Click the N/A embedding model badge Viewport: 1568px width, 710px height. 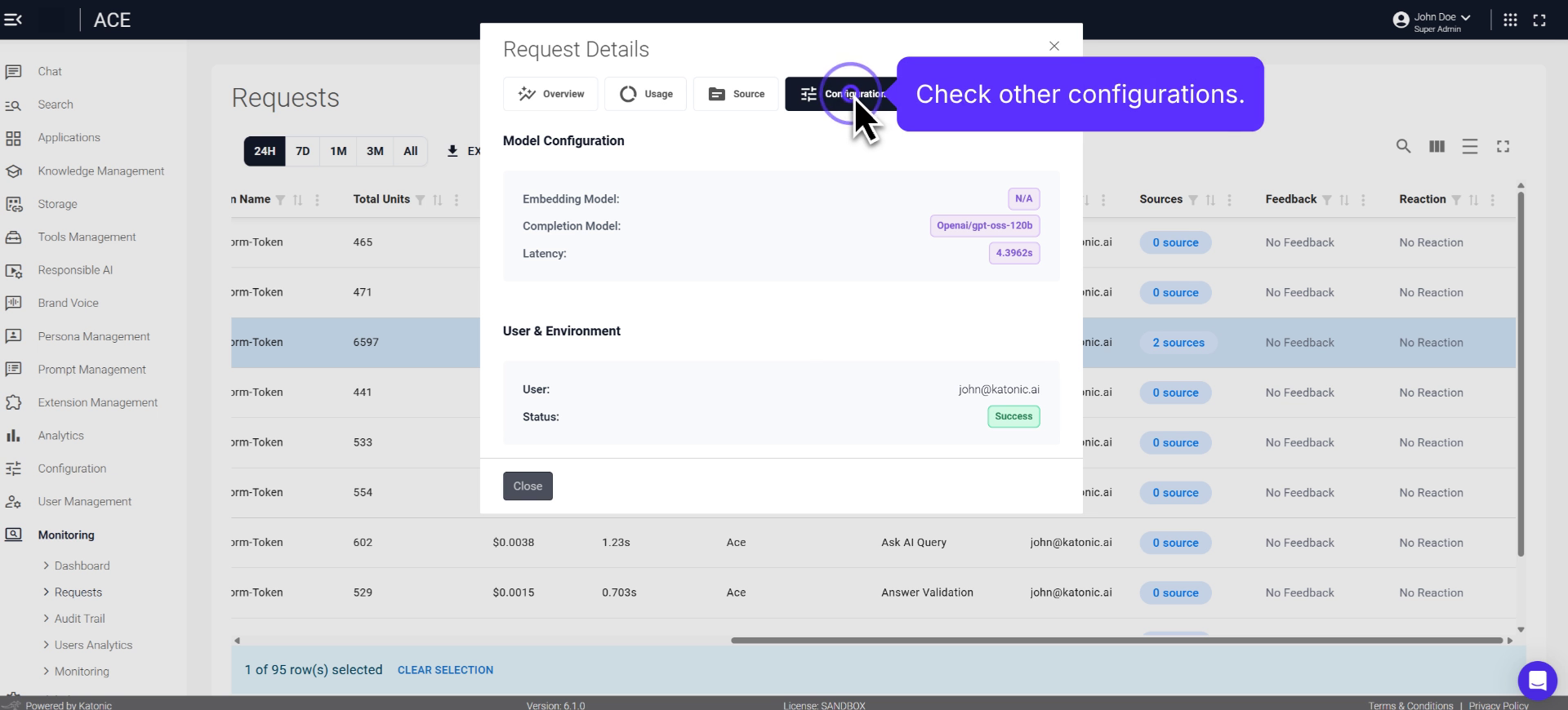tap(1023, 199)
